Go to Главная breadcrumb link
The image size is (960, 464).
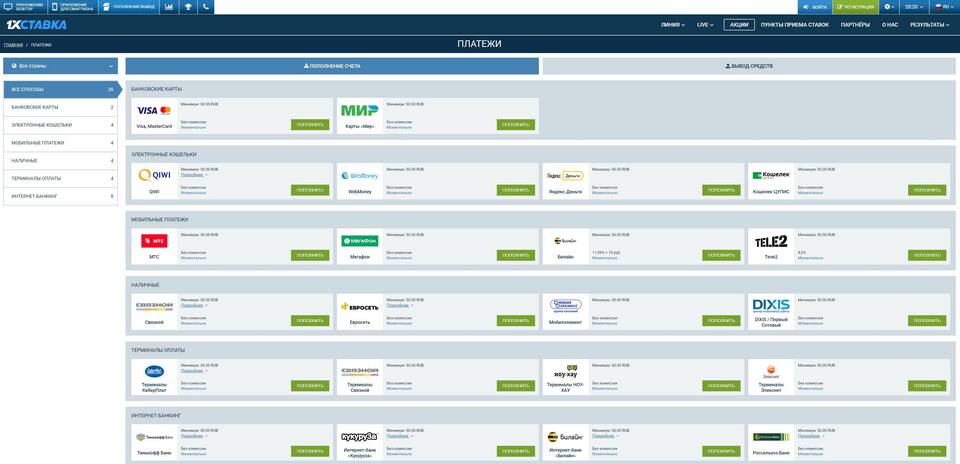pos(13,45)
